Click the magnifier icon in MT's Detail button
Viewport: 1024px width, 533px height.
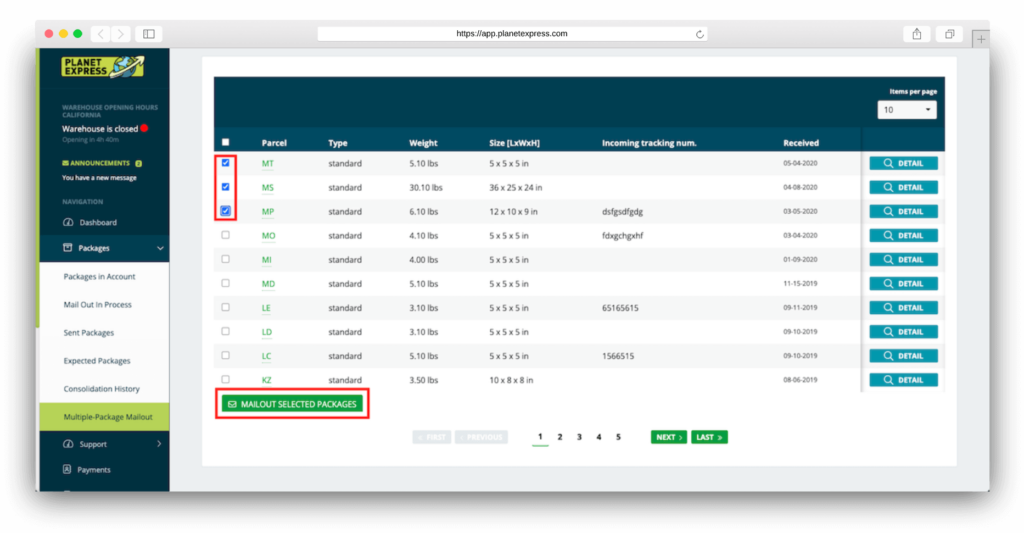(888, 163)
